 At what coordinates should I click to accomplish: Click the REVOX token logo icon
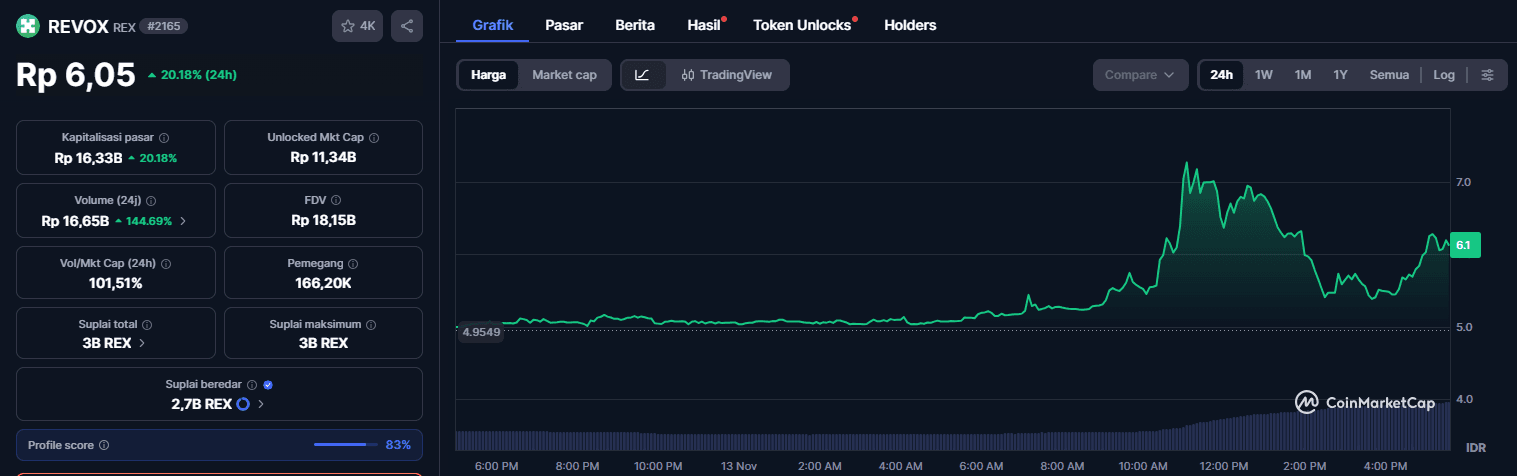tap(28, 27)
